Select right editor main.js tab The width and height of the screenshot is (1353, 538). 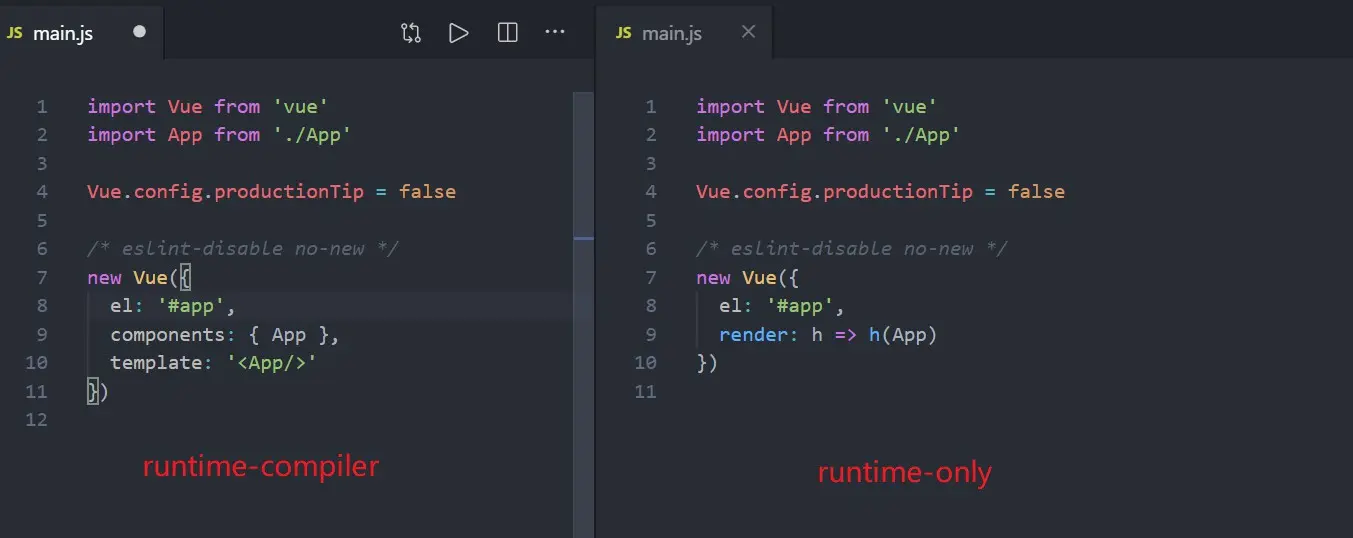(x=684, y=32)
